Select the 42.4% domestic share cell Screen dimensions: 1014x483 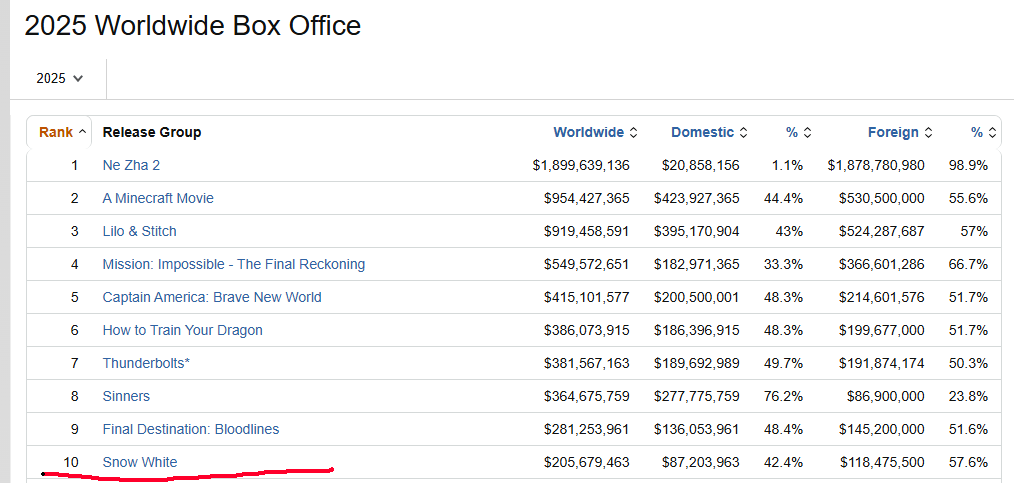tap(783, 462)
